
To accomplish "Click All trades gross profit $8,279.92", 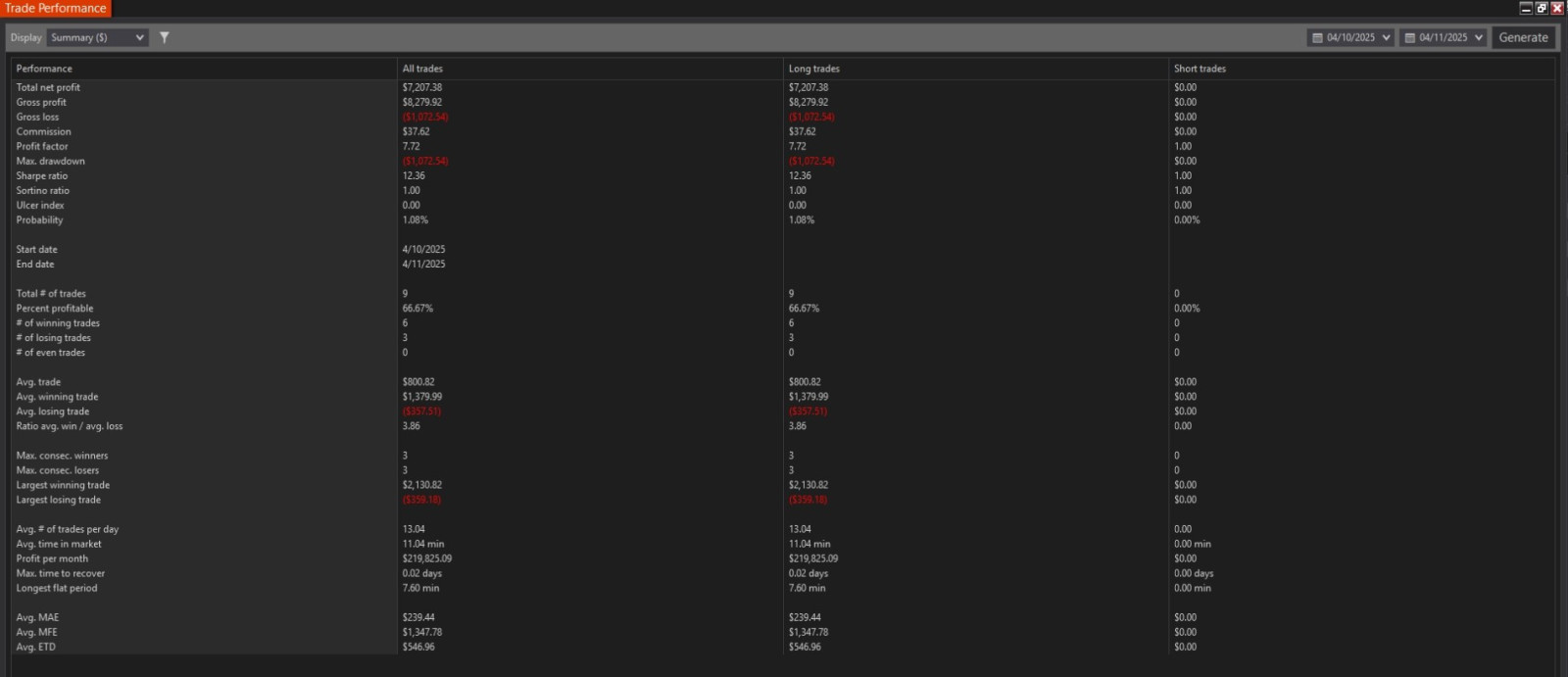I will coord(422,102).
